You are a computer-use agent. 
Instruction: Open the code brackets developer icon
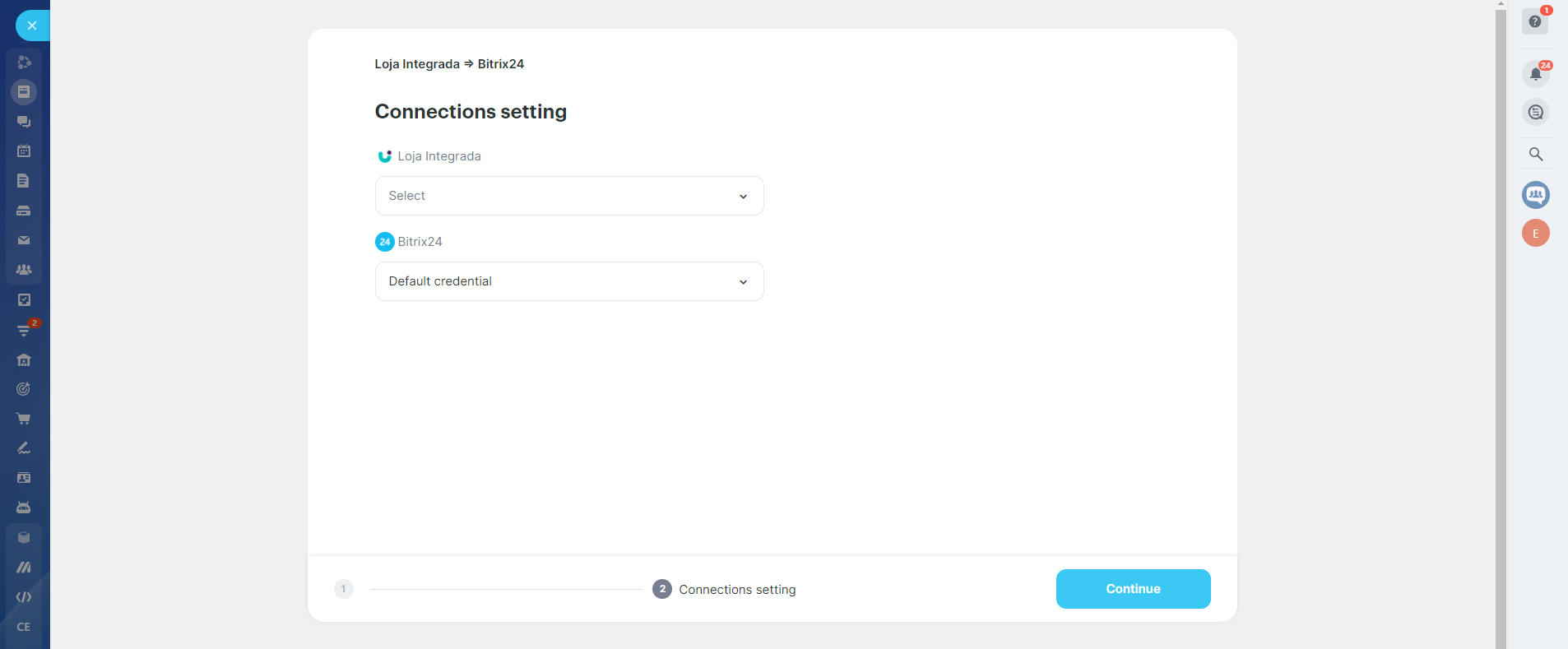pyautogui.click(x=24, y=597)
